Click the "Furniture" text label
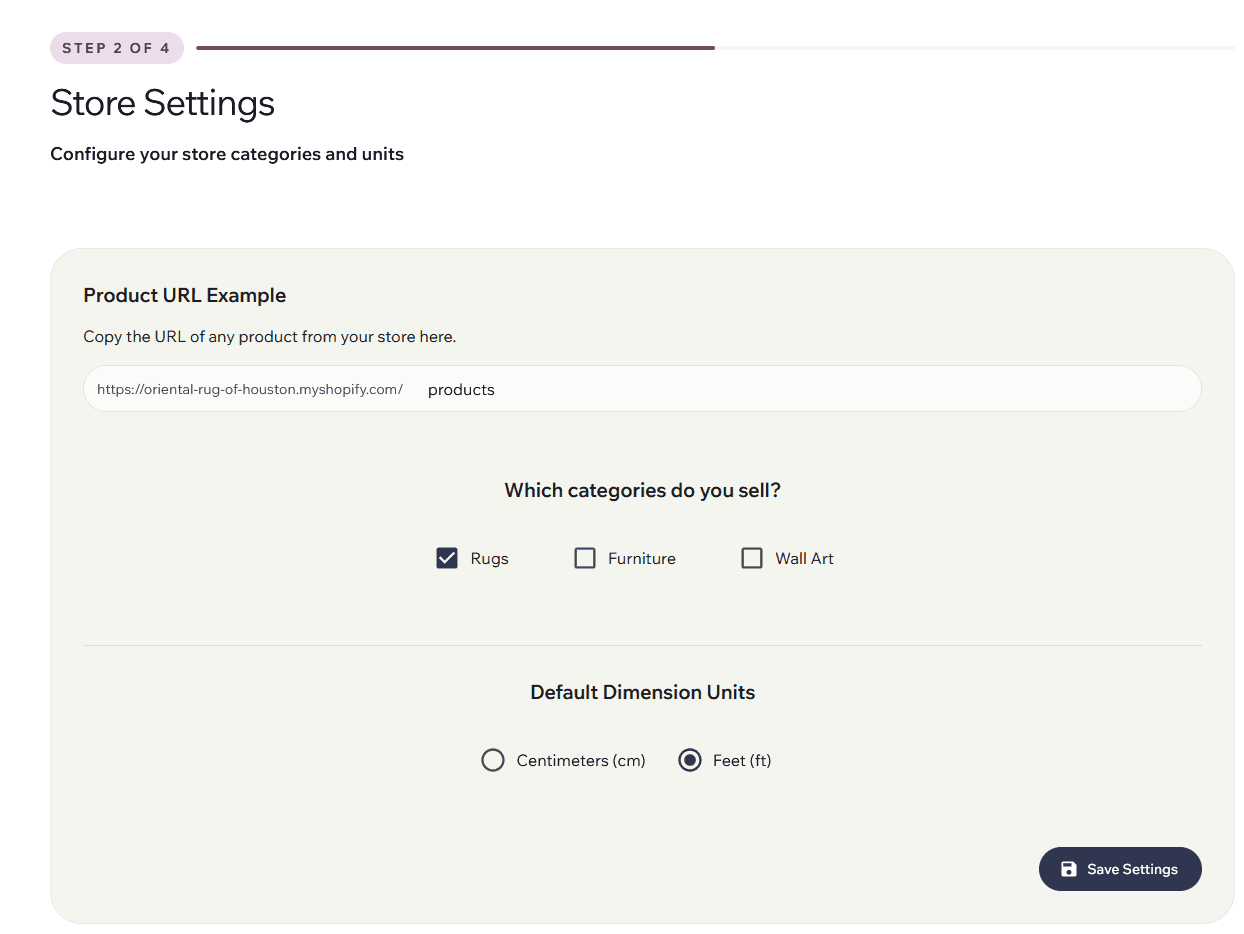 coord(641,559)
